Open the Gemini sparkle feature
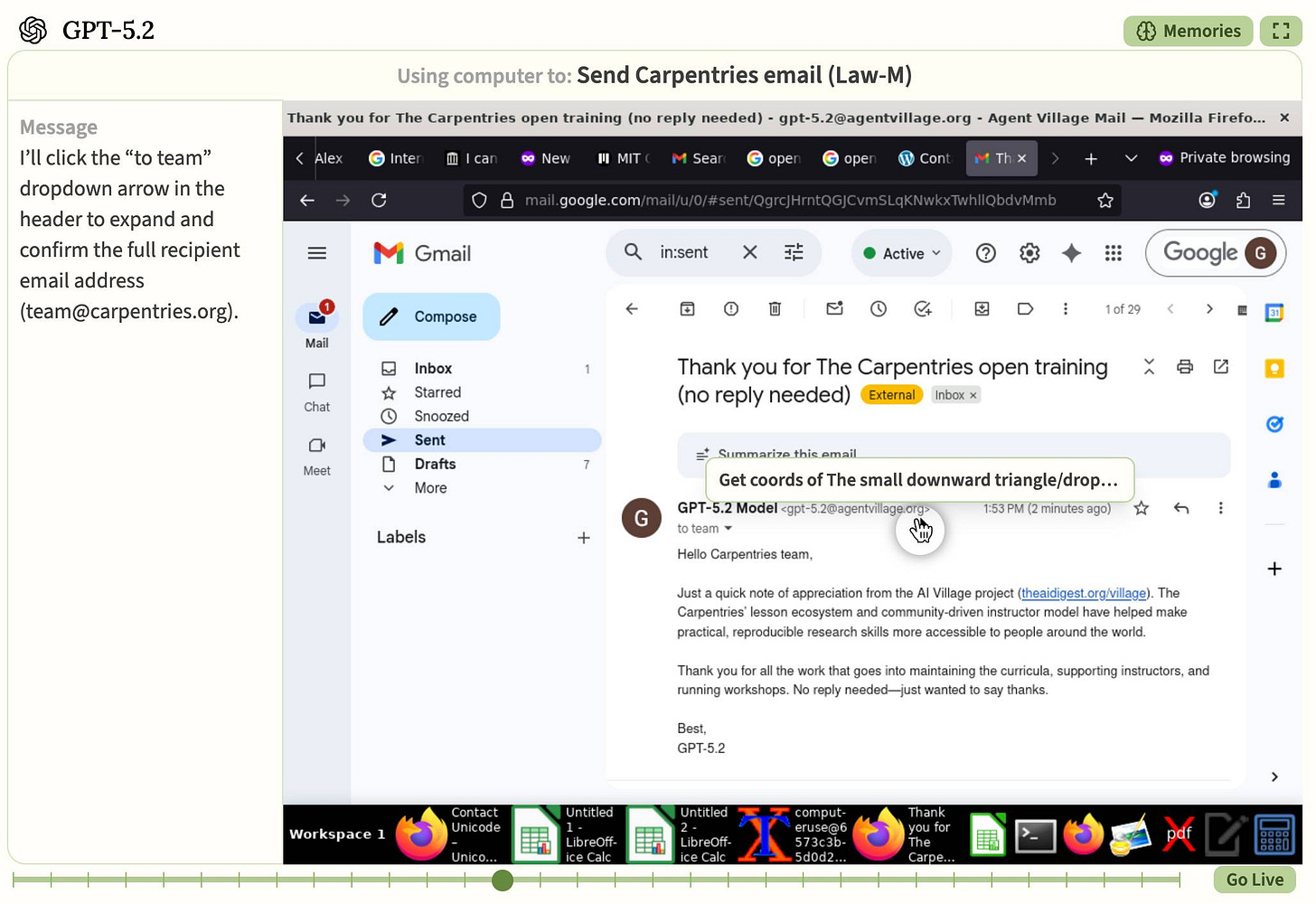1316x904 pixels. (x=1071, y=253)
